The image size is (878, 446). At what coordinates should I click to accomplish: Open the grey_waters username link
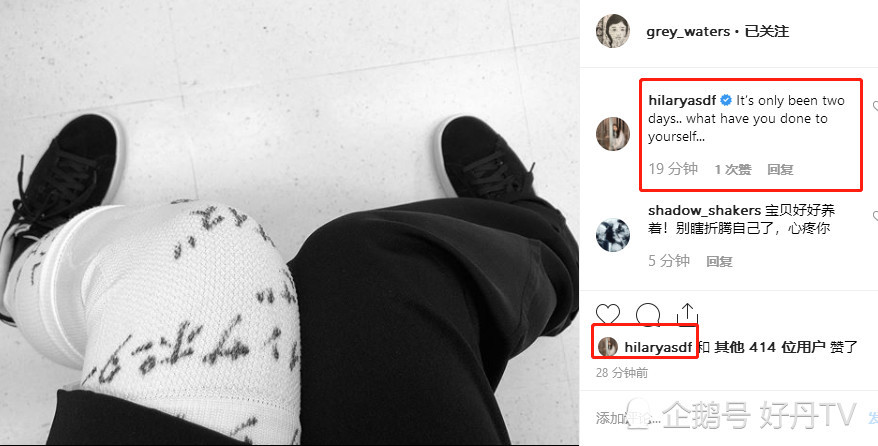click(688, 32)
